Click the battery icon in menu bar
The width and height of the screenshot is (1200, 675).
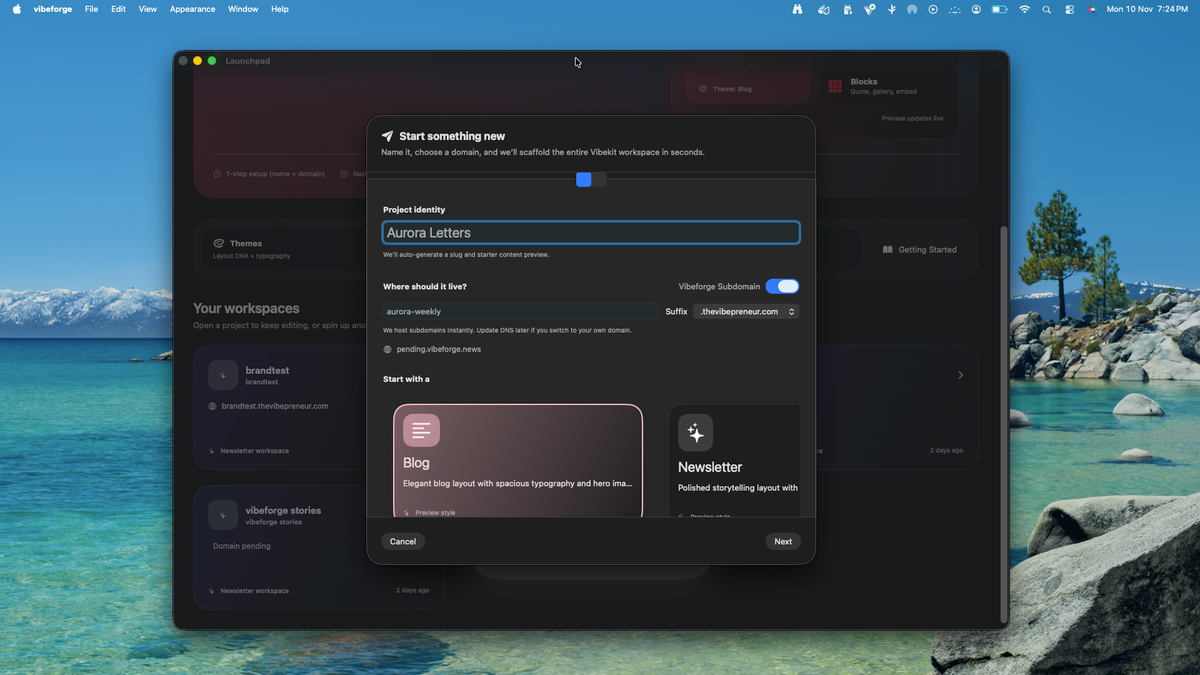pyautogui.click(x=999, y=9)
